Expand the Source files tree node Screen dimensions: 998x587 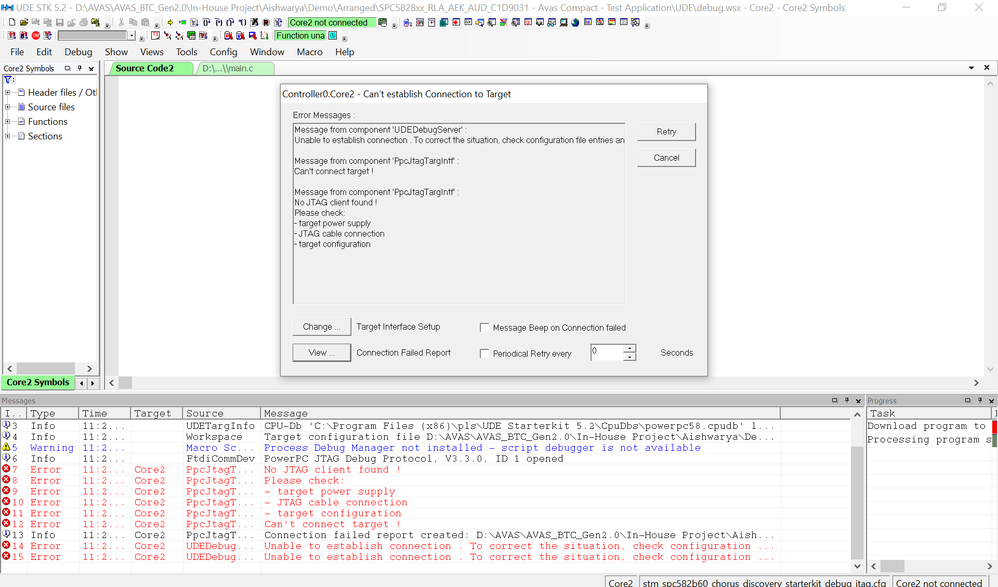tap(8, 107)
